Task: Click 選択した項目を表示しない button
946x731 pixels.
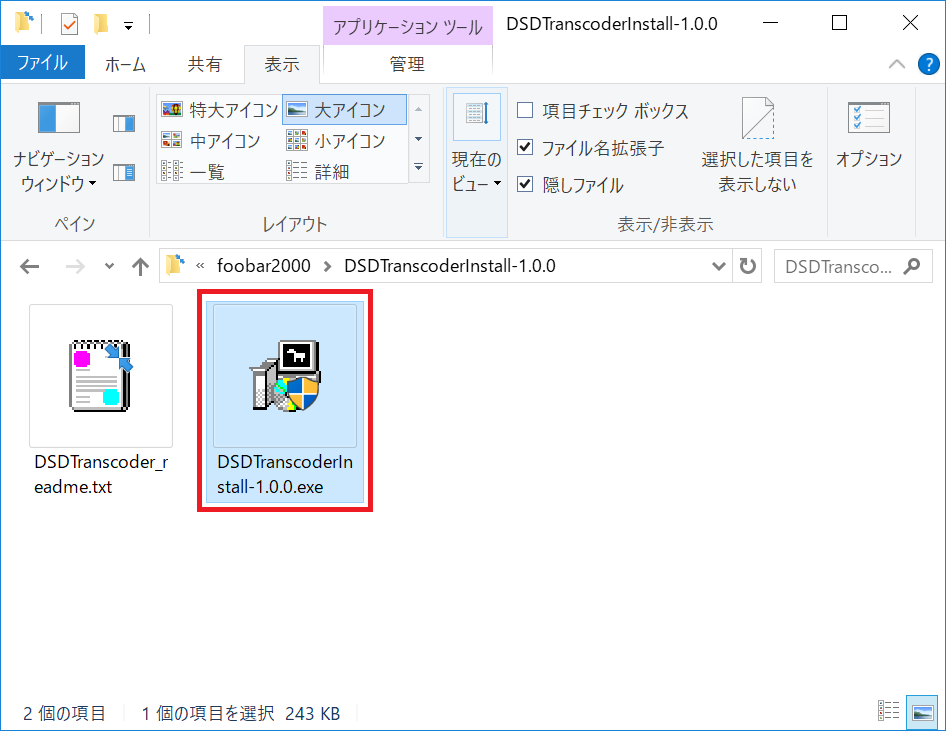Action: tap(757, 145)
